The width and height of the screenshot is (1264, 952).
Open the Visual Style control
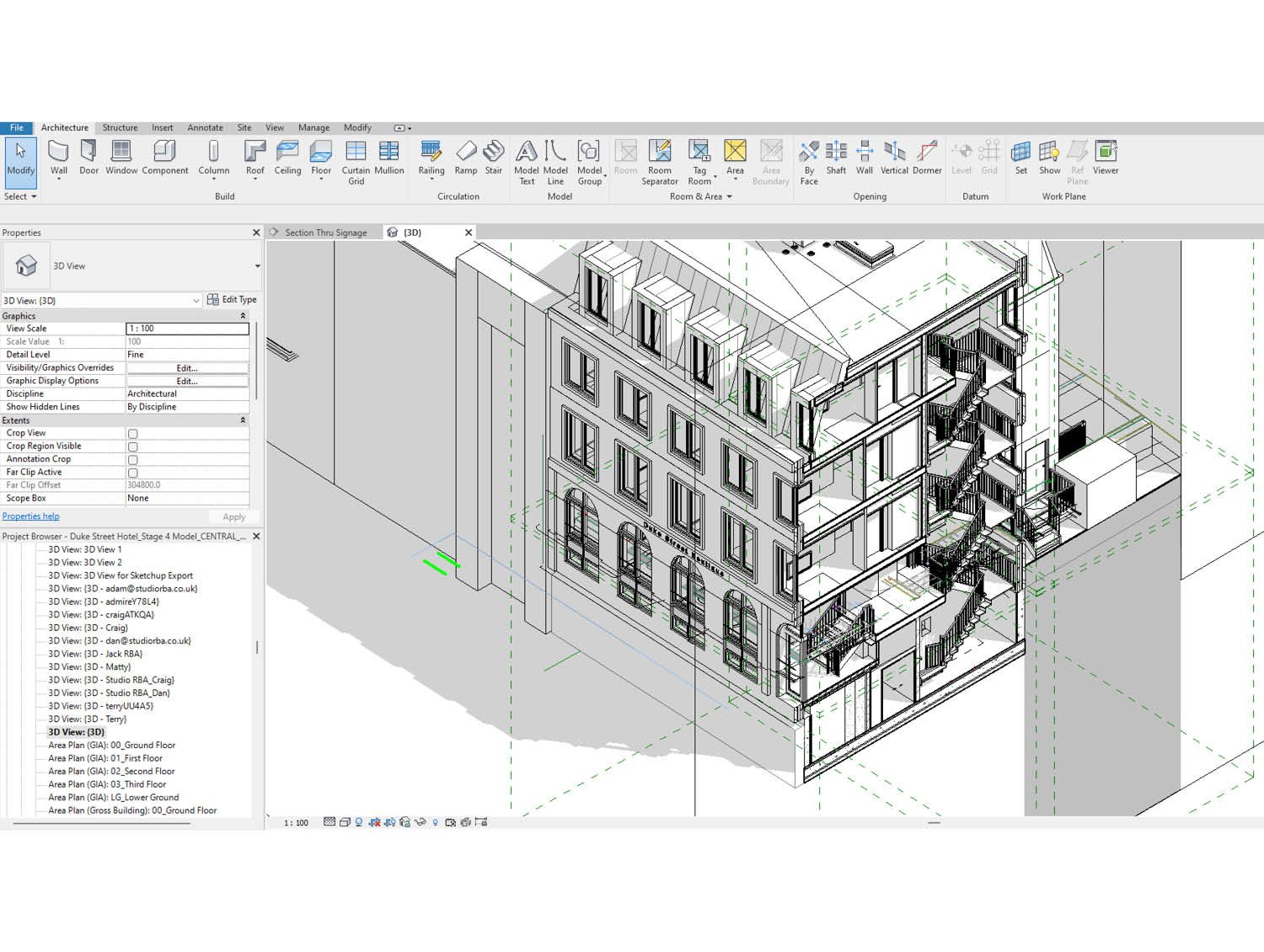pyautogui.click(x=345, y=823)
